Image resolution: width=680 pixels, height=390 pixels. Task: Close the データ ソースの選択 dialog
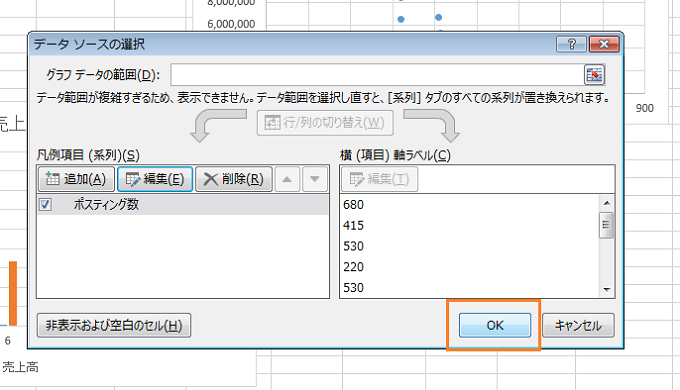604,44
